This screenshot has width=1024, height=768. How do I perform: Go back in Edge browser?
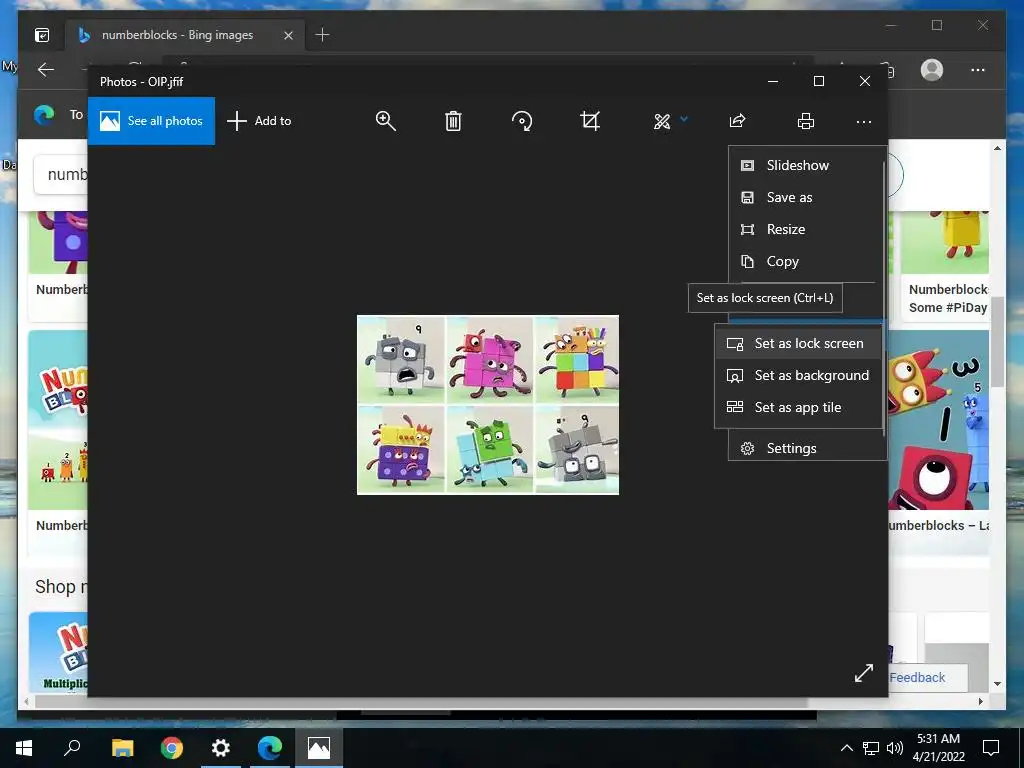point(46,70)
